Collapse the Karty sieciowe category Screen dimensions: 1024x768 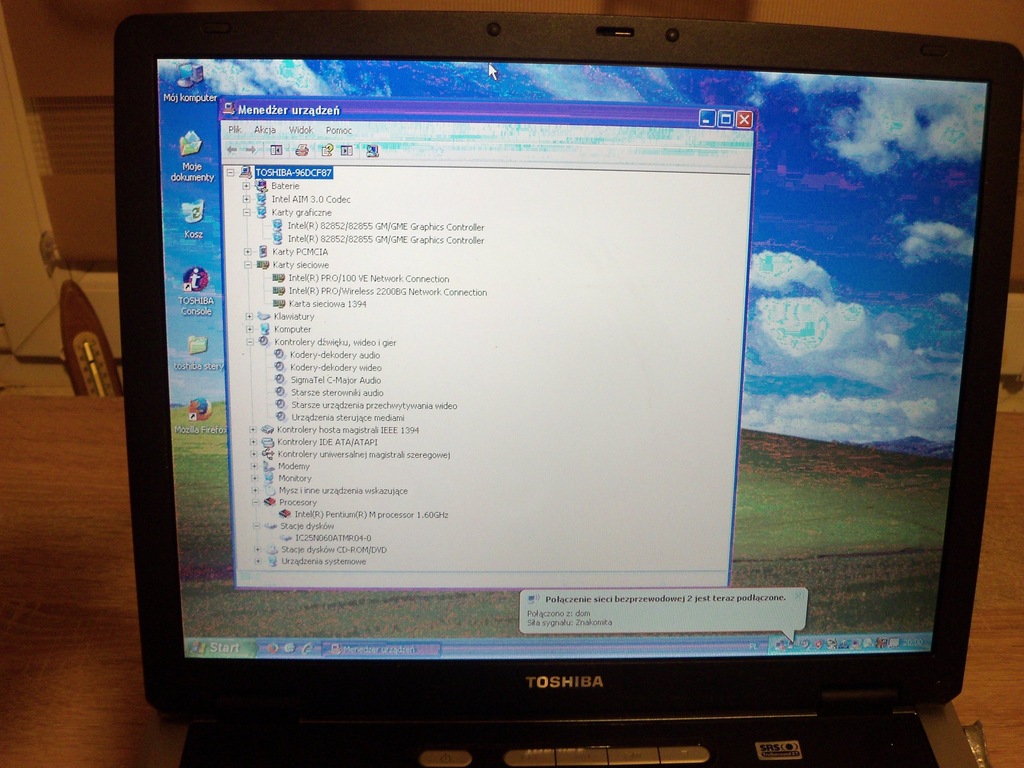coord(248,264)
